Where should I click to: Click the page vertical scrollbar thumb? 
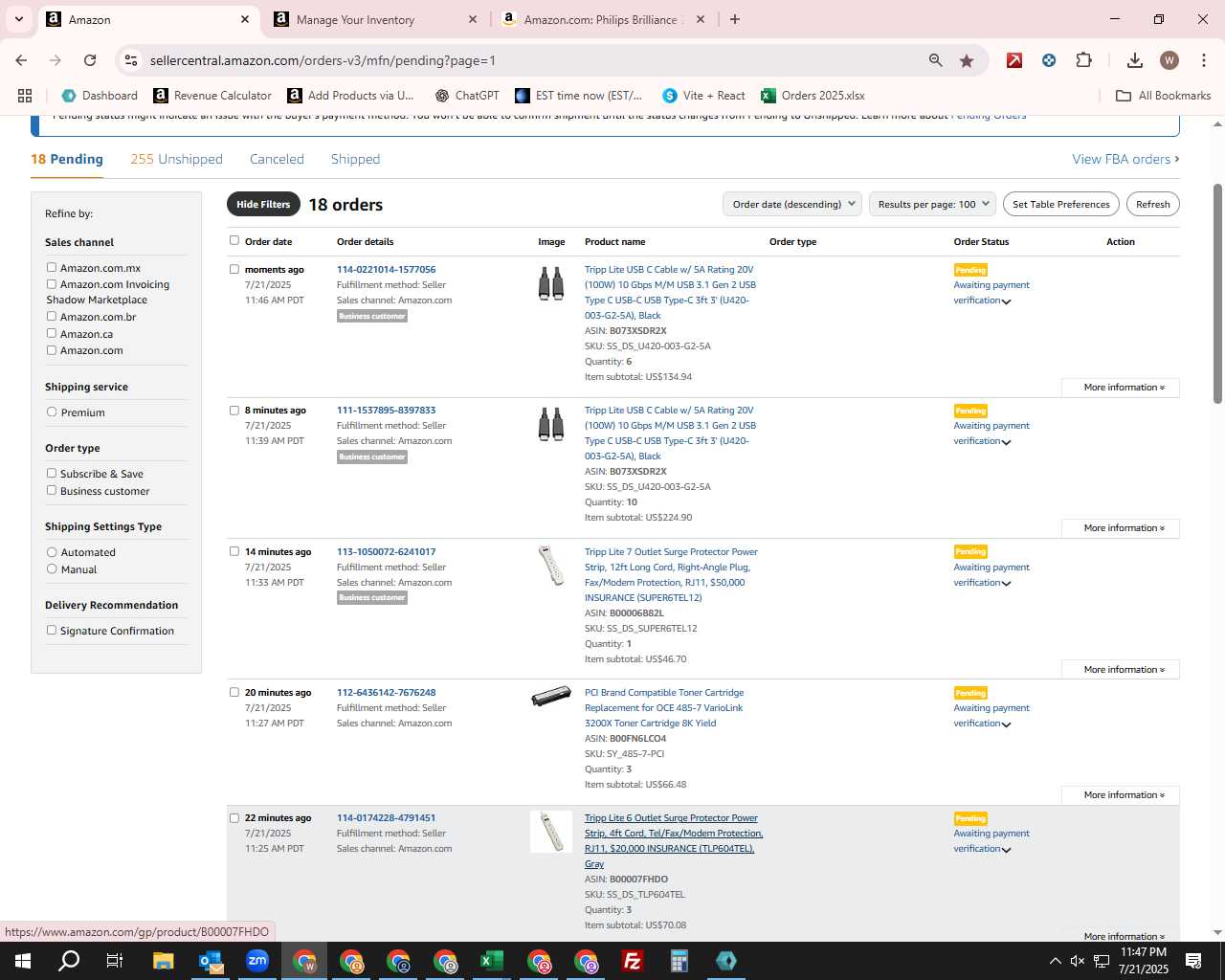1217,292
